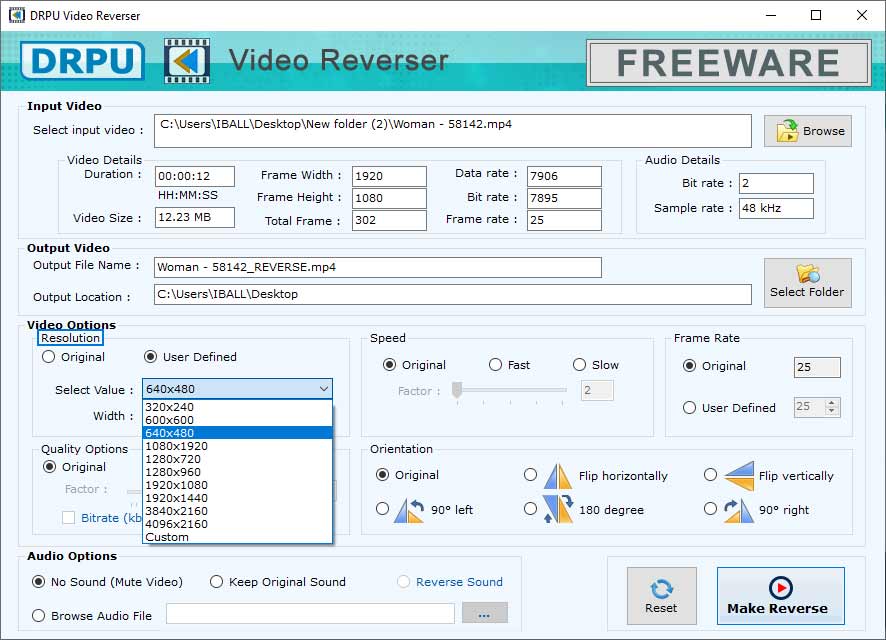Pick 640x480 in the open resolution list
886x640 pixels.
237,433
